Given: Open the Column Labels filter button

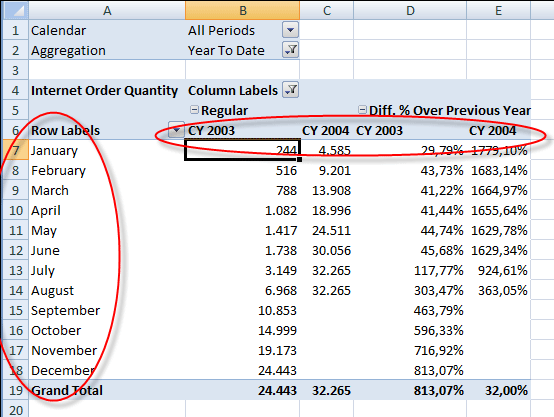Looking at the screenshot, I should pos(290,90).
